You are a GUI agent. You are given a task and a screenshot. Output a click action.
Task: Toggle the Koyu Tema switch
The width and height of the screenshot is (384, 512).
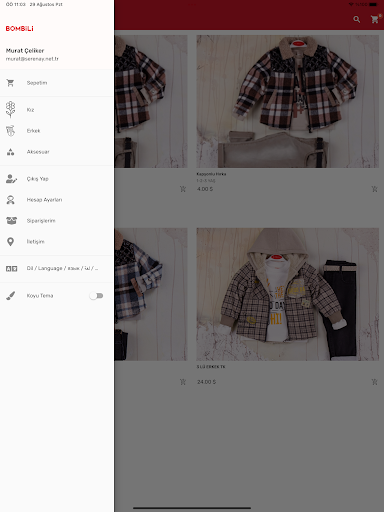click(x=96, y=296)
